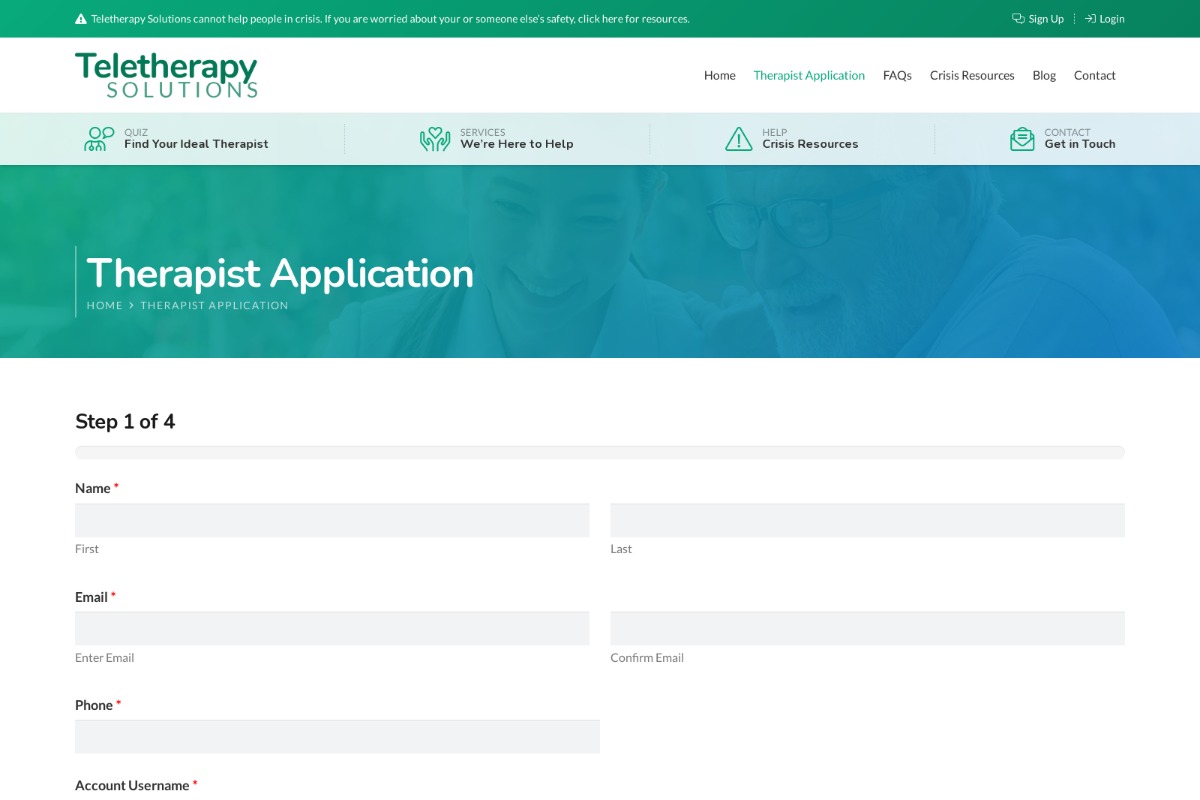Click the Crisis Resources warning triangle icon
Image resolution: width=1200 pixels, height=800 pixels.
(739, 139)
